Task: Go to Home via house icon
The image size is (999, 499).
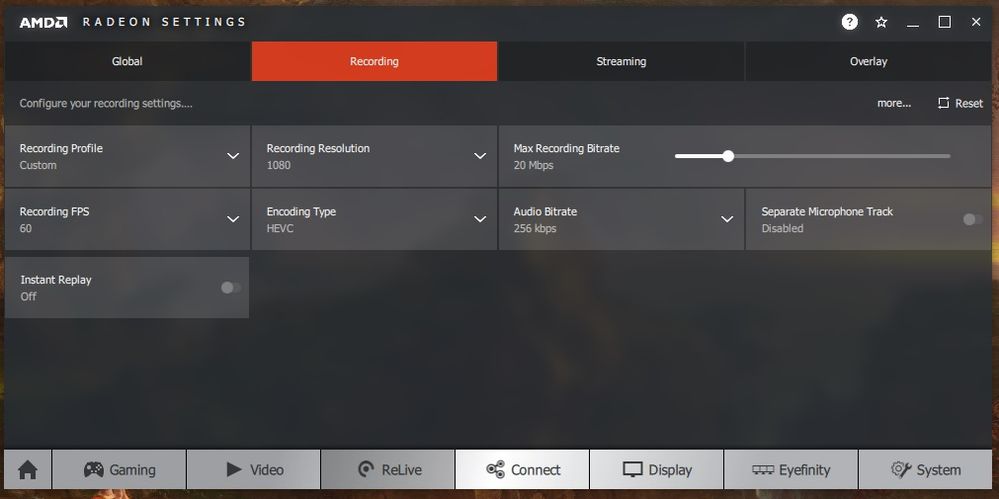Action: point(27,470)
